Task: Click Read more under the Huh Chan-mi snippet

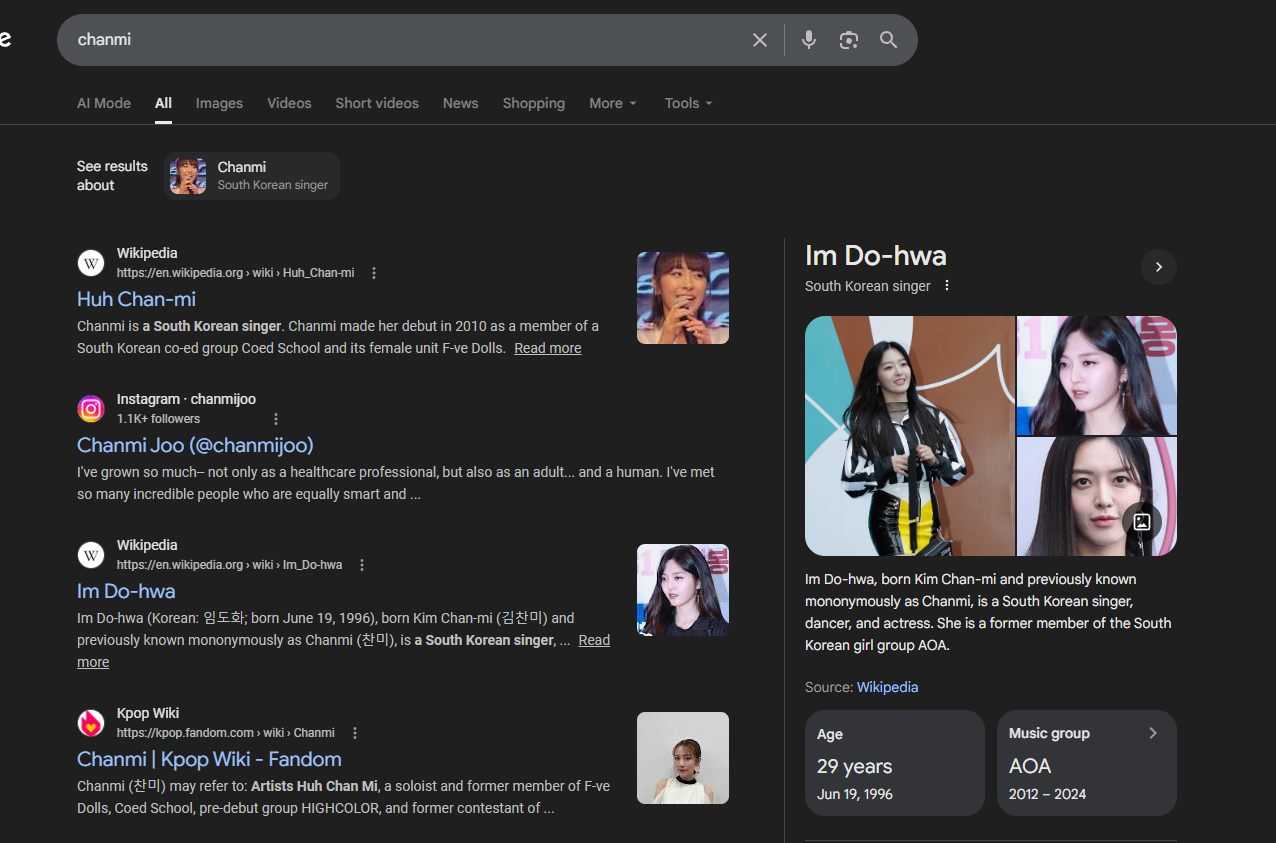Action: coord(547,348)
